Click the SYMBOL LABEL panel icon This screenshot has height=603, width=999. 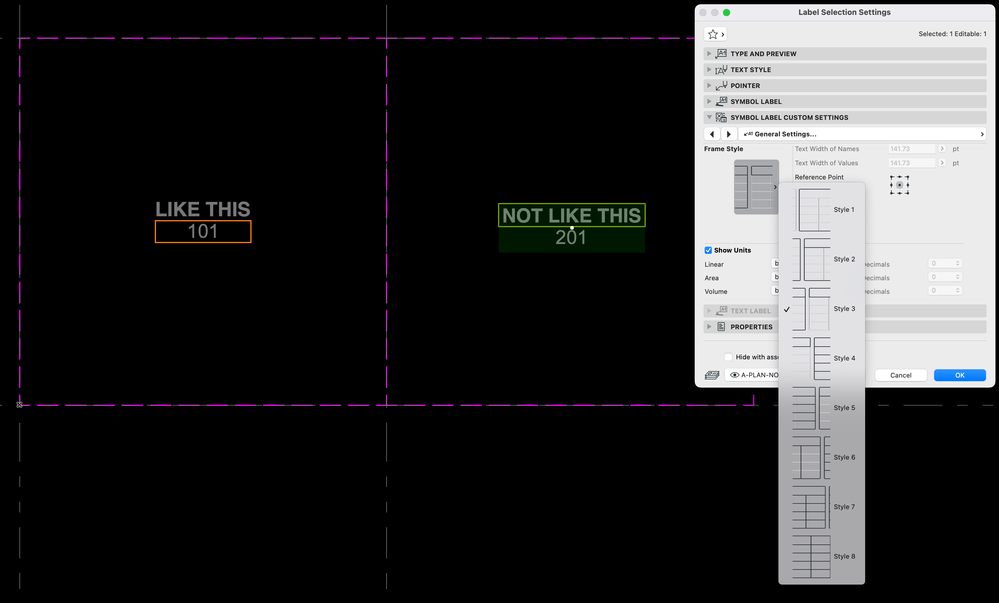[722, 101]
